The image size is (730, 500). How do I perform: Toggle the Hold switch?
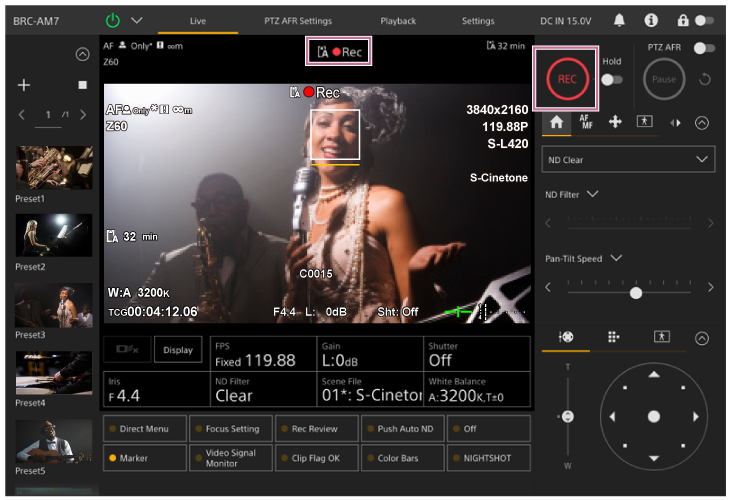click(x=611, y=79)
